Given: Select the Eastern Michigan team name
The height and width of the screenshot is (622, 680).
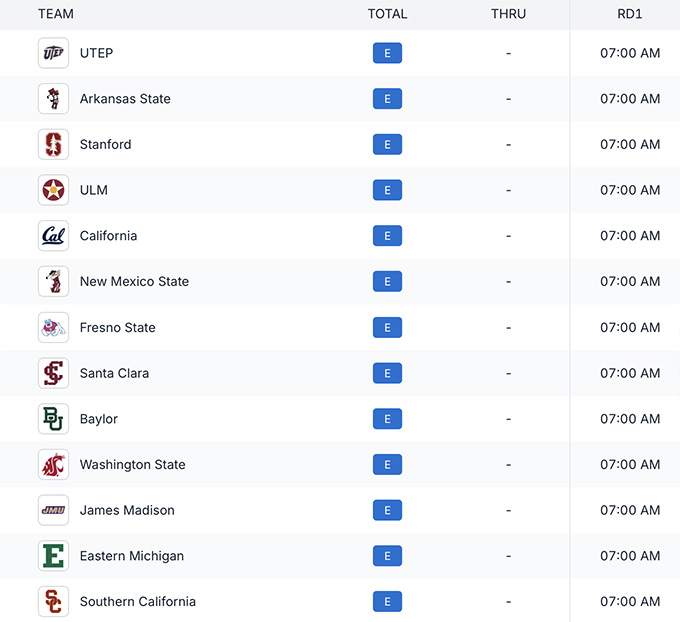Looking at the screenshot, I should pos(132,556).
